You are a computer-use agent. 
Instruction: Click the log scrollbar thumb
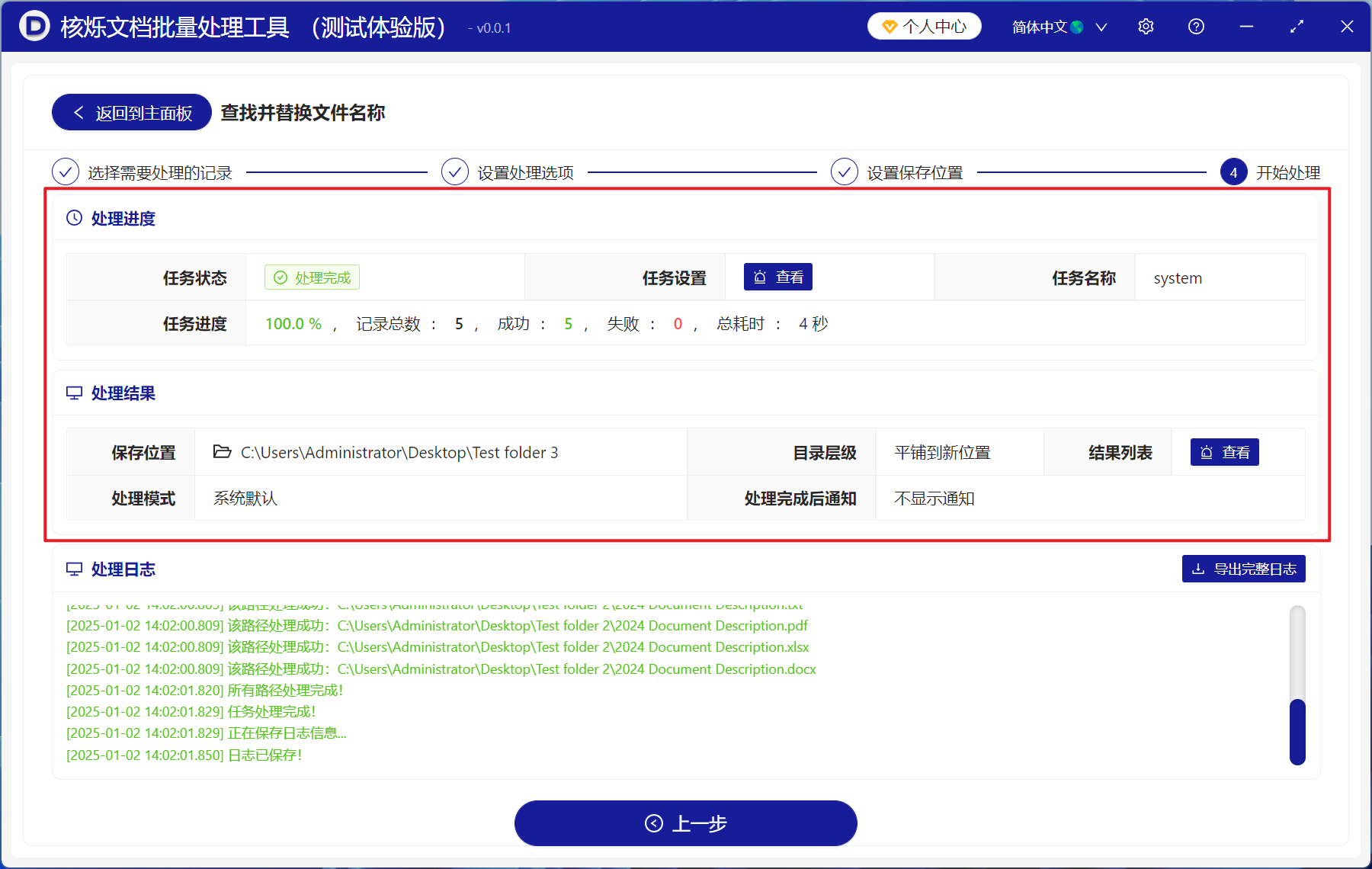[x=1297, y=732]
